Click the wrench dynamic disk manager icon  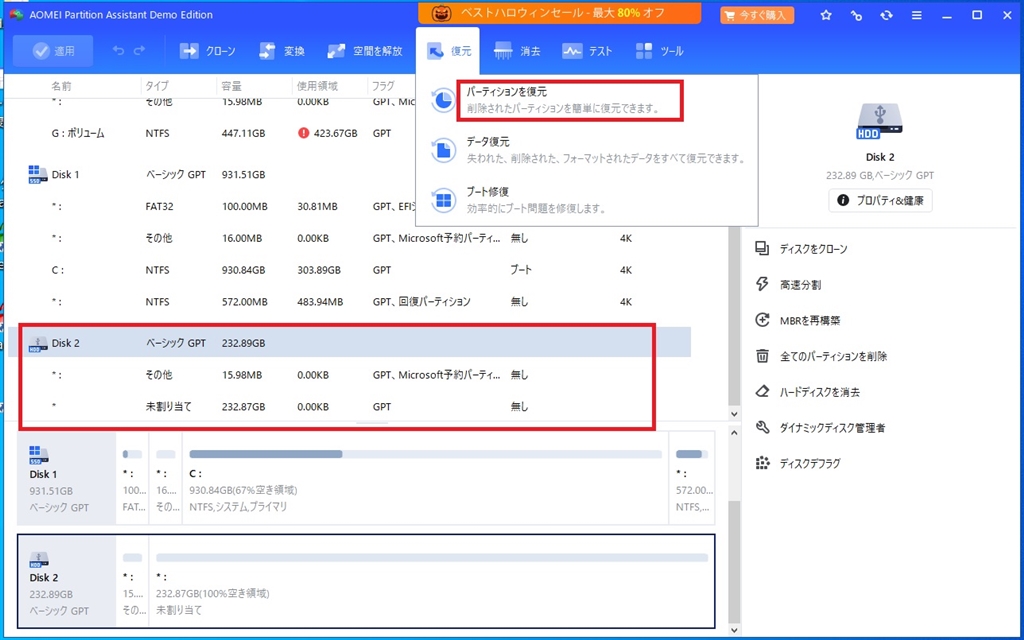click(x=762, y=428)
